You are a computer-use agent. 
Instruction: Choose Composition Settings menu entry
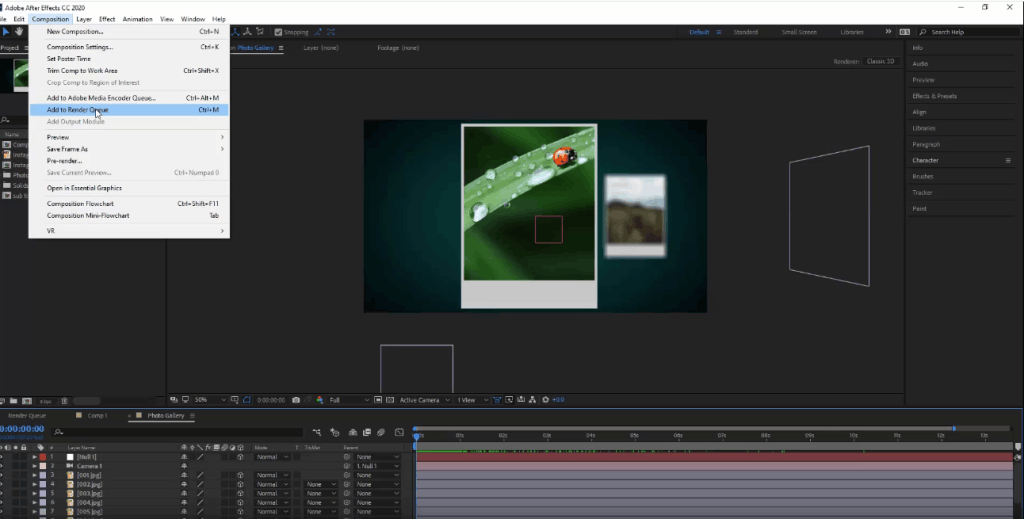pyautogui.click(x=129, y=47)
